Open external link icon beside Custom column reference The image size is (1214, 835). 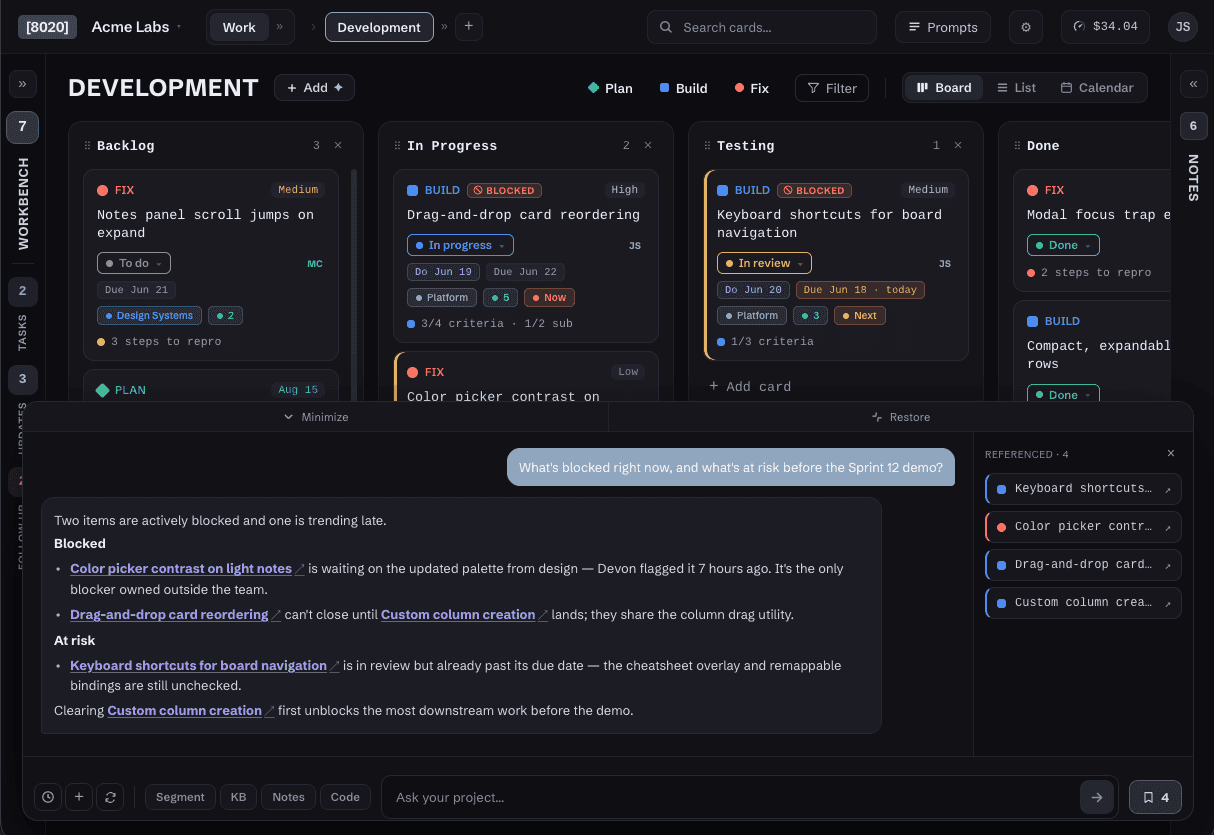1168,603
